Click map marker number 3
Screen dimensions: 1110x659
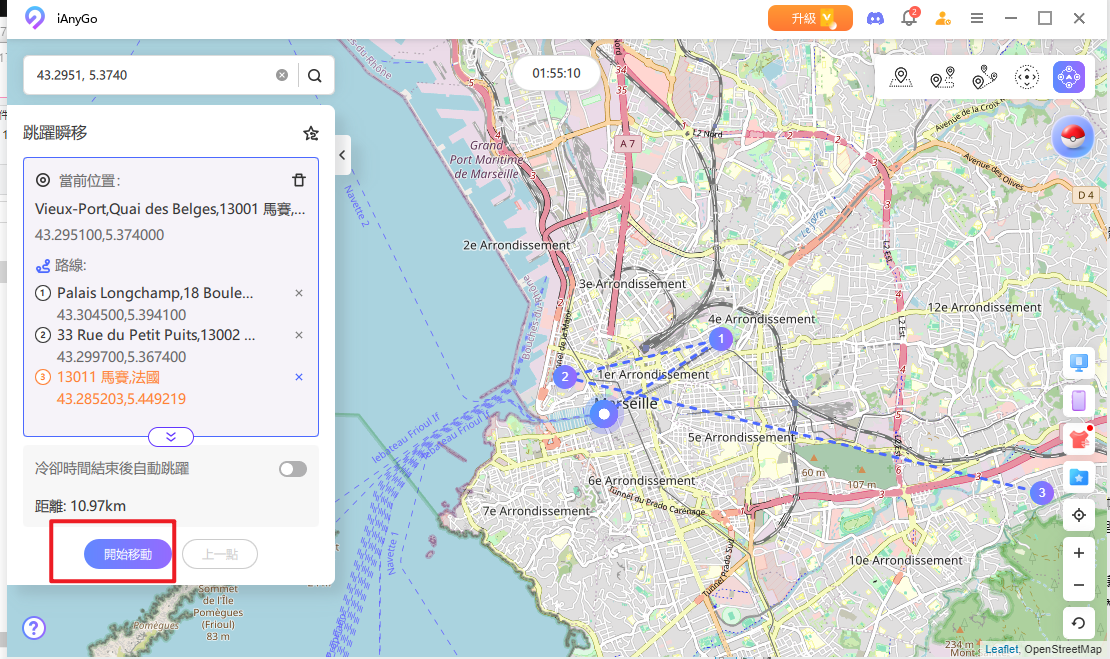(1041, 493)
